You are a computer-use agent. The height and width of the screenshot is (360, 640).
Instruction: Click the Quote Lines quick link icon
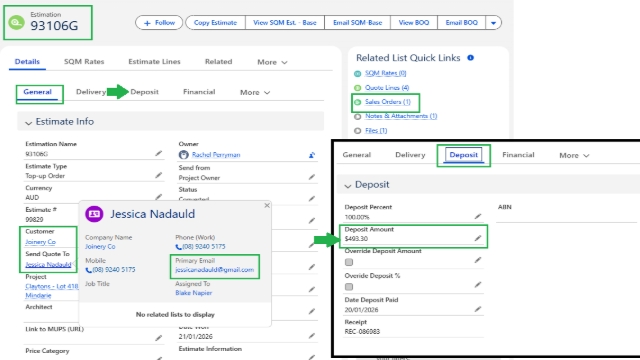(x=358, y=88)
